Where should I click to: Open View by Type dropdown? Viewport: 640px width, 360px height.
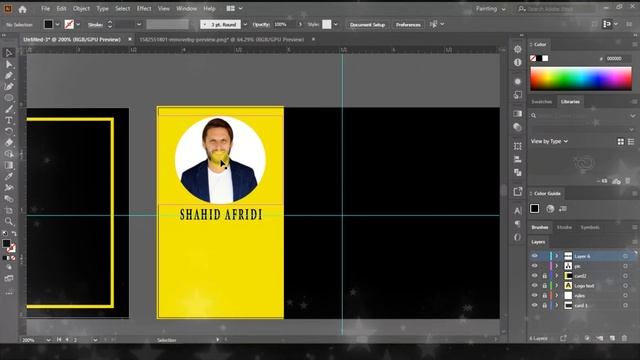pos(549,141)
